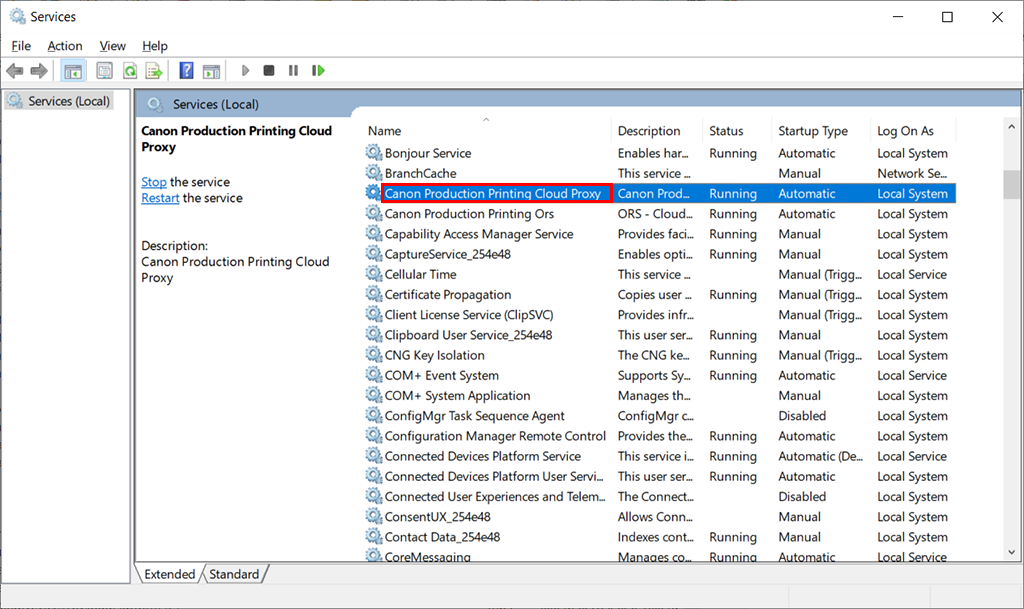Click the Properties toolbar icon
1024x609 pixels.
click(104, 71)
